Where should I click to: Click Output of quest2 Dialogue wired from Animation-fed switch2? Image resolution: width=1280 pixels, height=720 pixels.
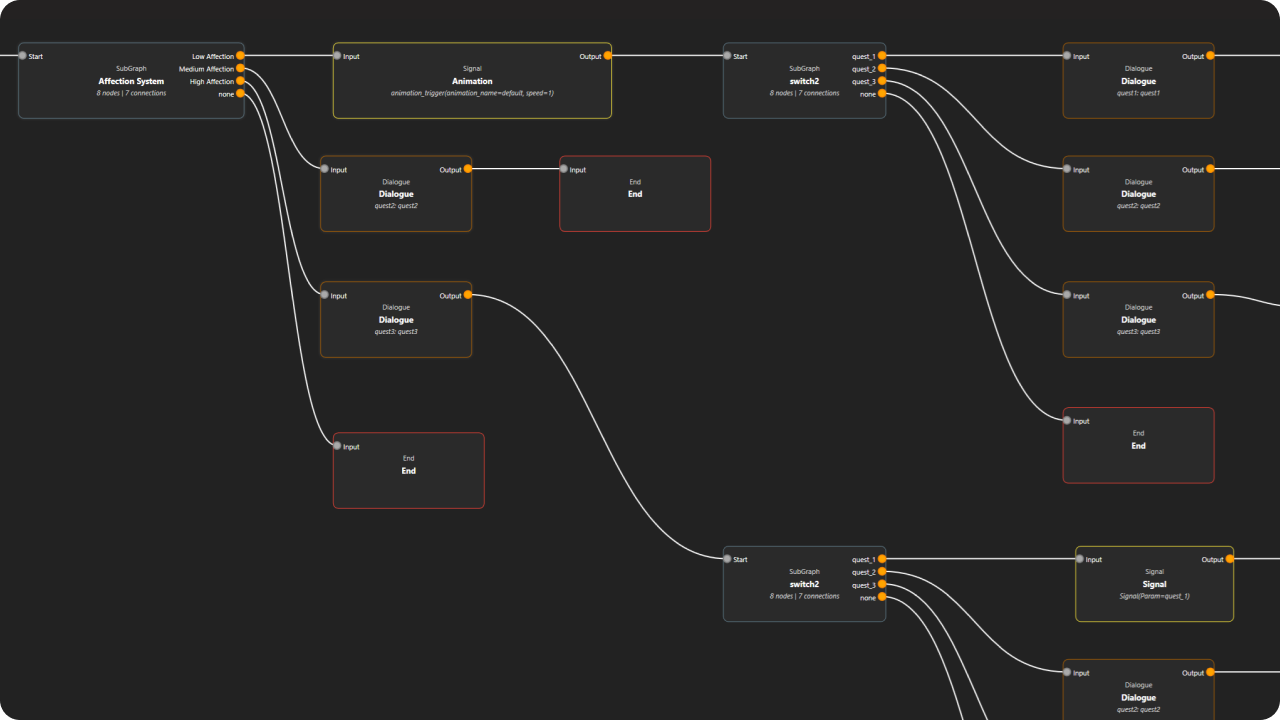(1210, 169)
